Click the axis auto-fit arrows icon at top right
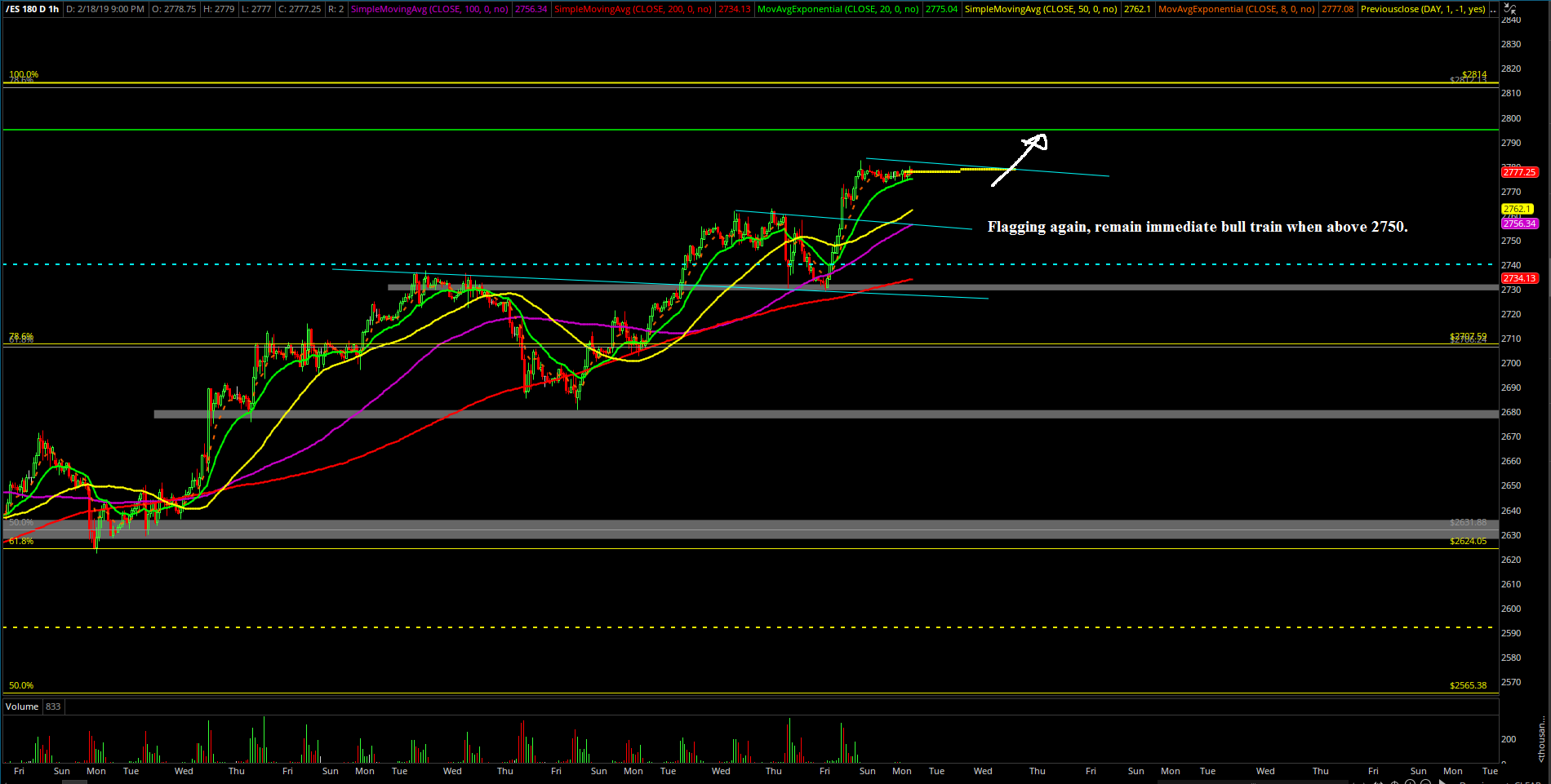Viewport: 1551px width, 784px height. [x=1510, y=9]
